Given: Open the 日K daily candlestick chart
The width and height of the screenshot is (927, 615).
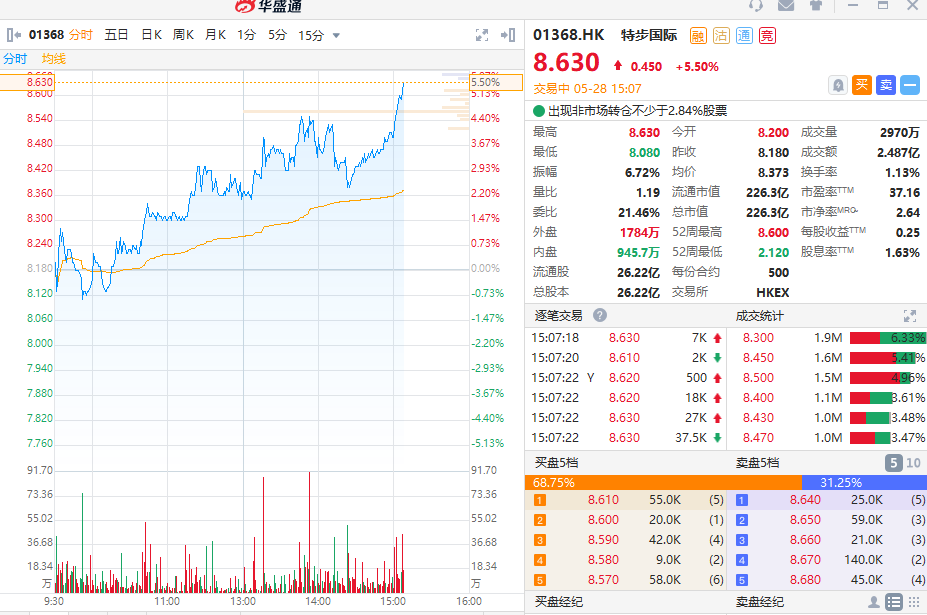Looking at the screenshot, I should (x=151, y=35).
